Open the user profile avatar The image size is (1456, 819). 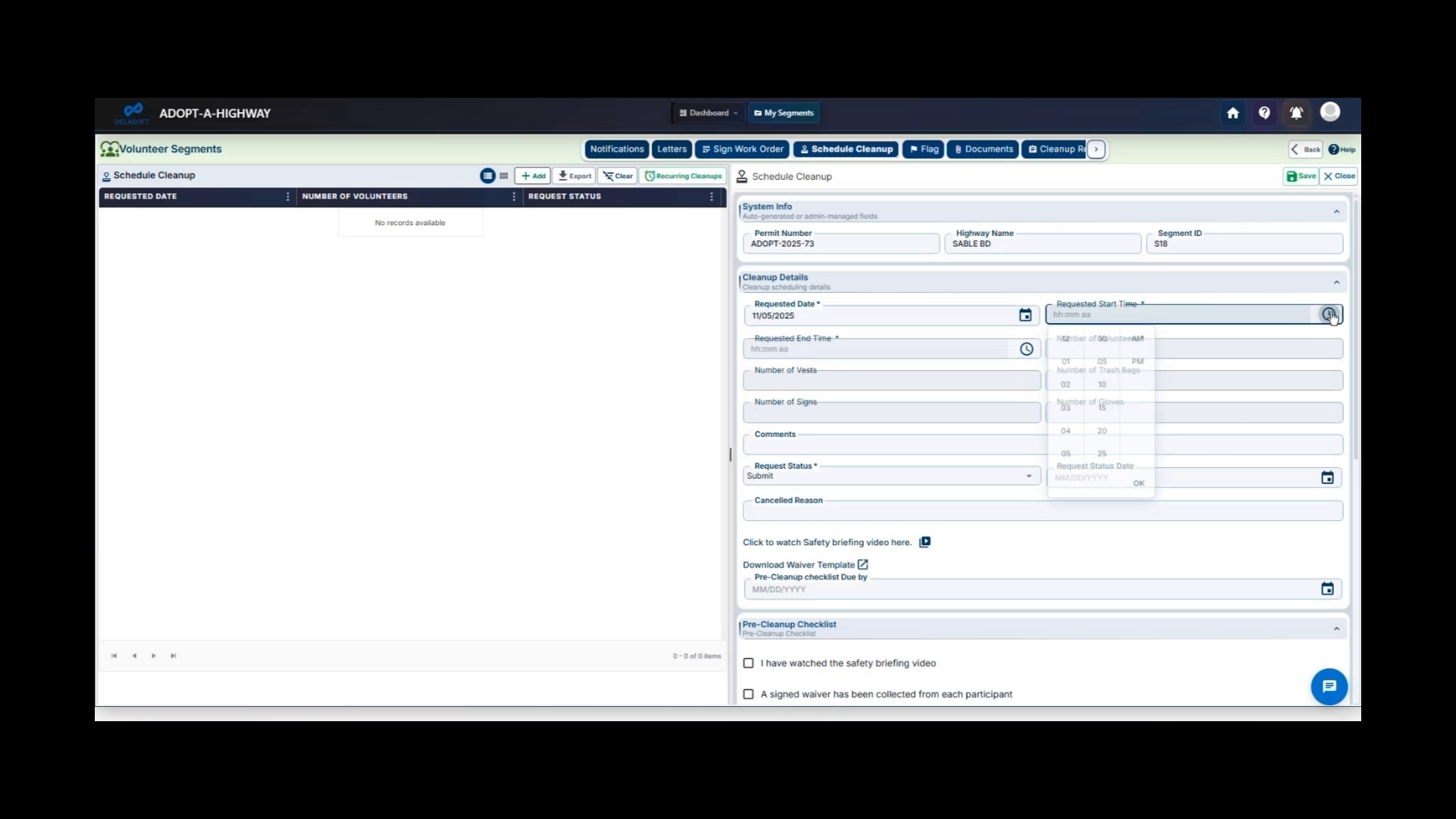(1330, 112)
